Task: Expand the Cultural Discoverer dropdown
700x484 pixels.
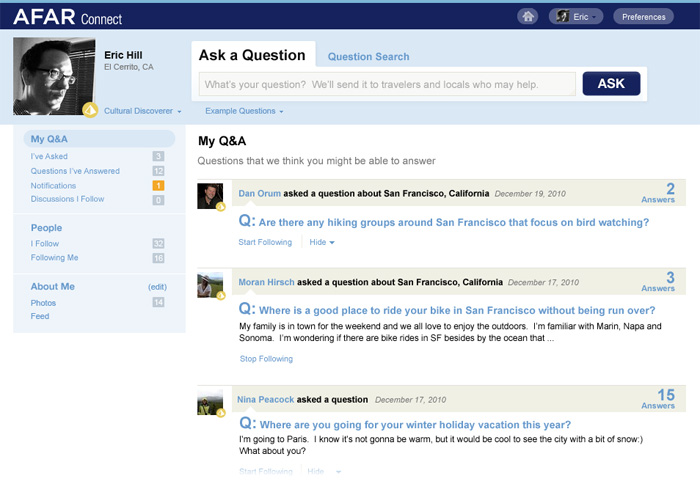Action: coord(142,111)
